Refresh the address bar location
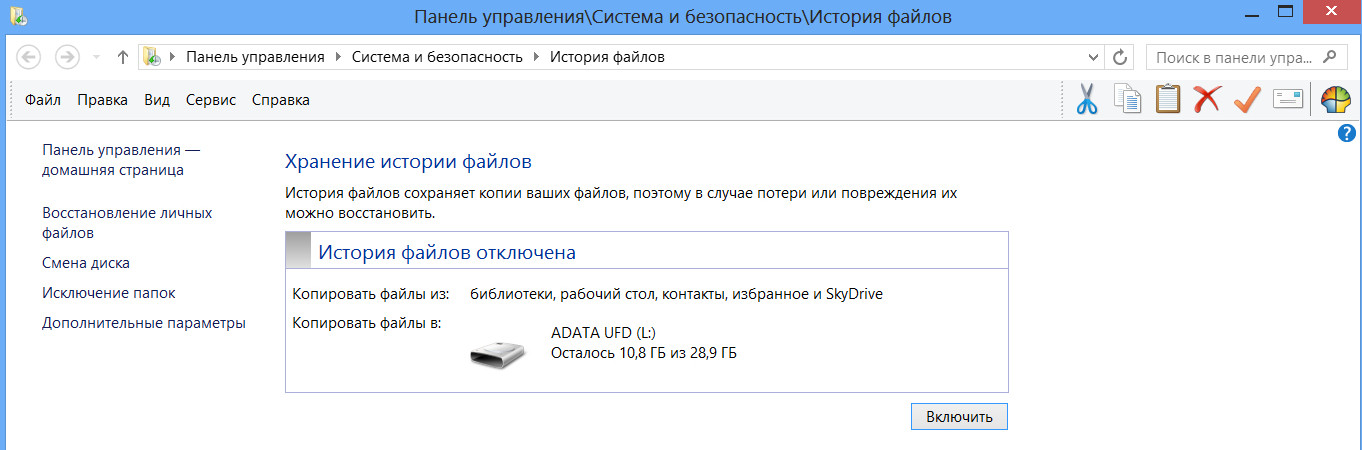Image resolution: width=1362 pixels, height=450 pixels. pyautogui.click(x=1120, y=57)
